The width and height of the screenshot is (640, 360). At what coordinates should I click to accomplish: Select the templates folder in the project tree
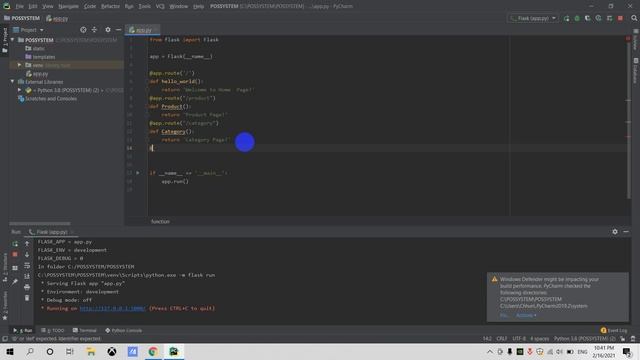tap(40, 57)
